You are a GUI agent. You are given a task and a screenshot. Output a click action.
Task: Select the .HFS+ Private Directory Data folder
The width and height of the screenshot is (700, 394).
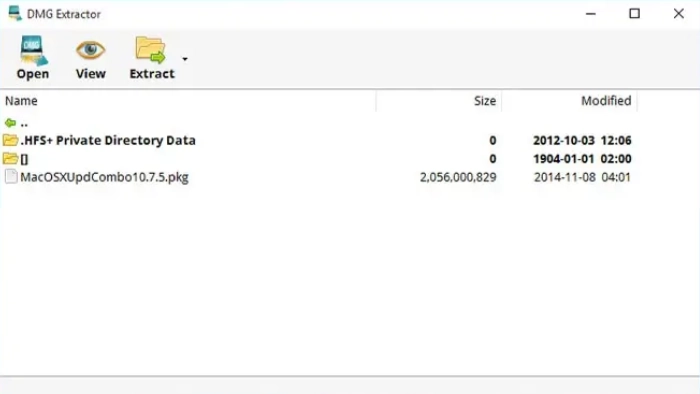[108, 141]
